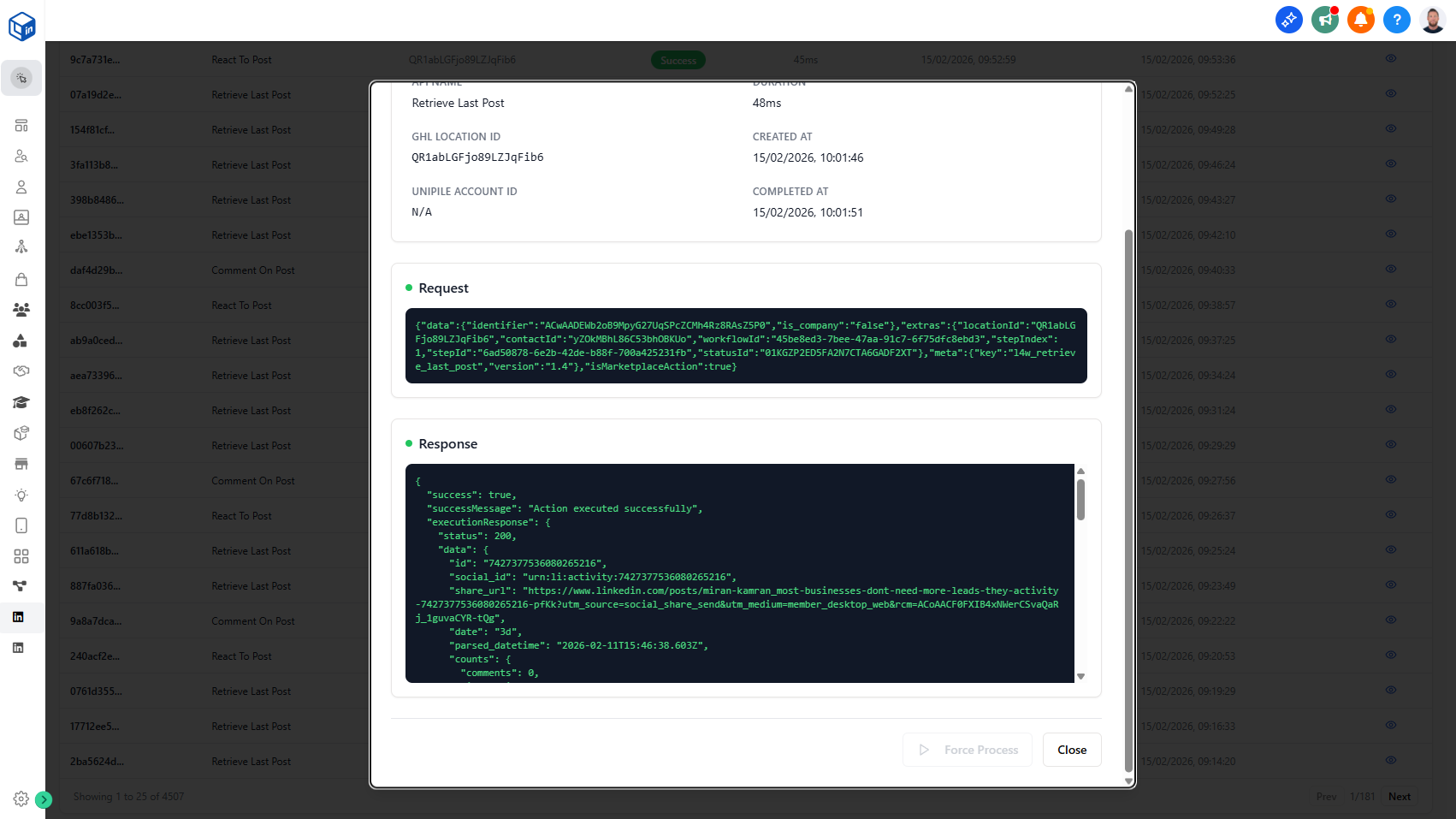1456x819 pixels.
Task: Open the notifications bell icon
Action: tap(1361, 19)
